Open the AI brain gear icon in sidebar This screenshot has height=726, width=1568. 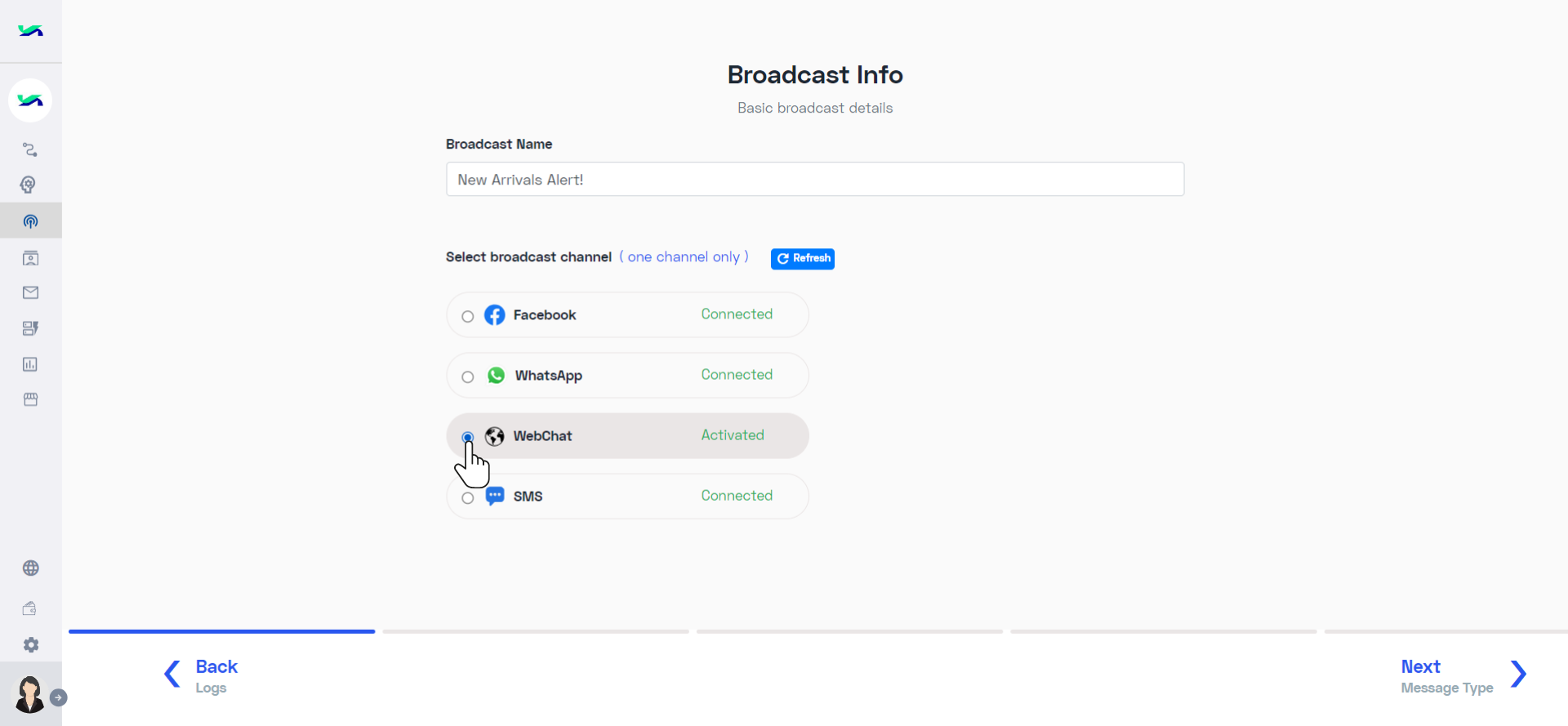pyautogui.click(x=29, y=185)
